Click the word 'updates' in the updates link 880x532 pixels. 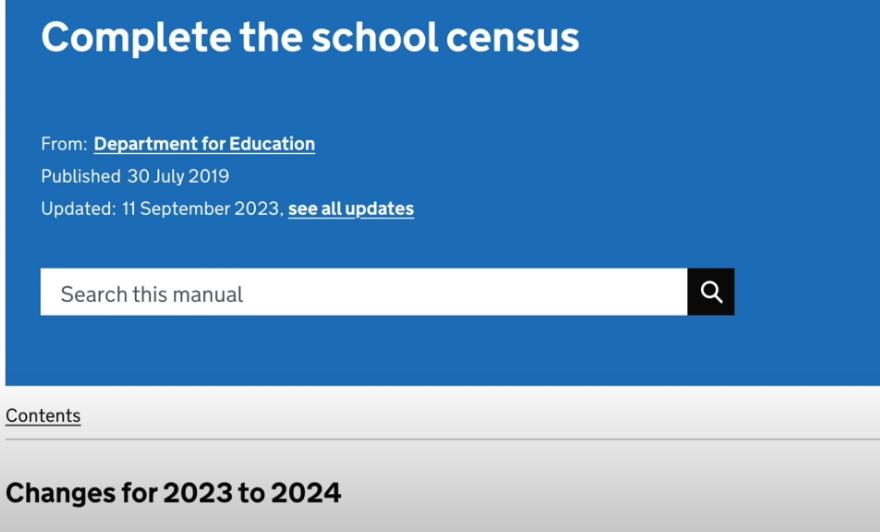(x=379, y=209)
